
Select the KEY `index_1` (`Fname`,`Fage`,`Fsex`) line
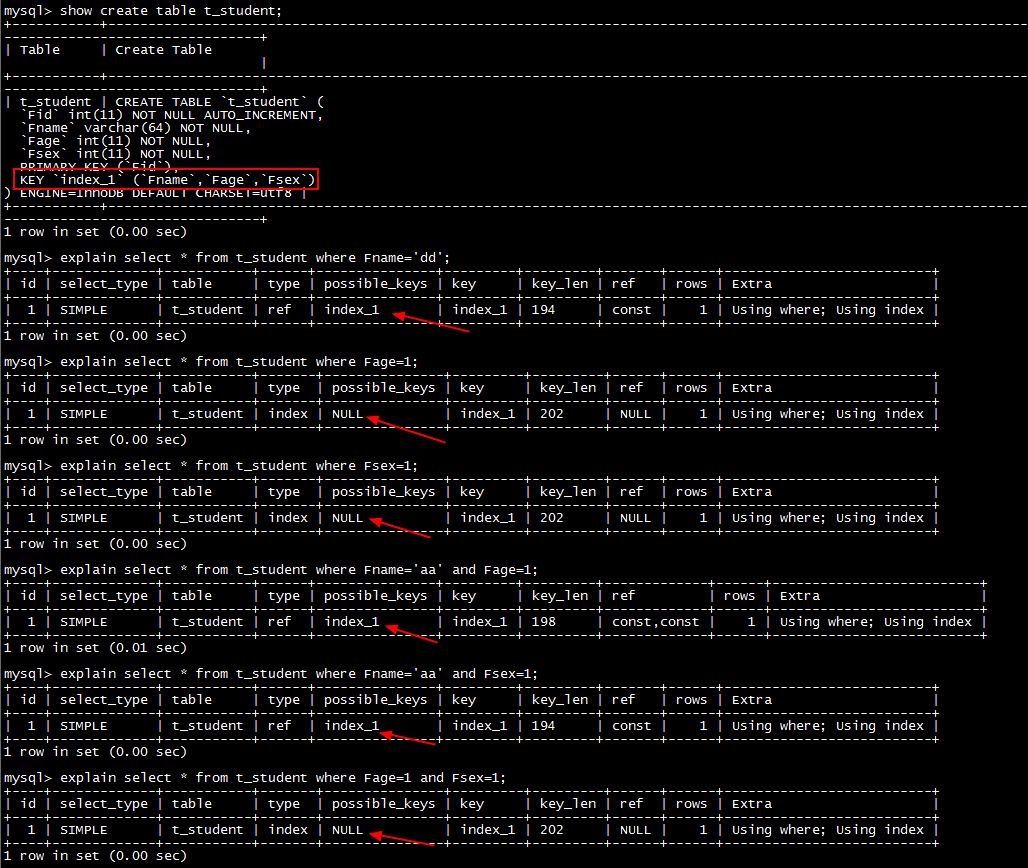[x=167, y=180]
